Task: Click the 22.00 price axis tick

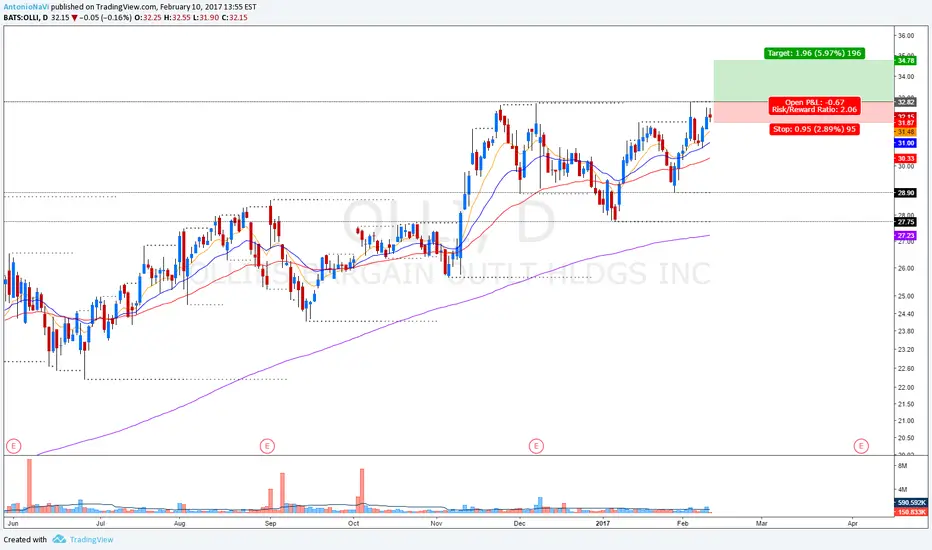Action: pyautogui.click(x=905, y=387)
